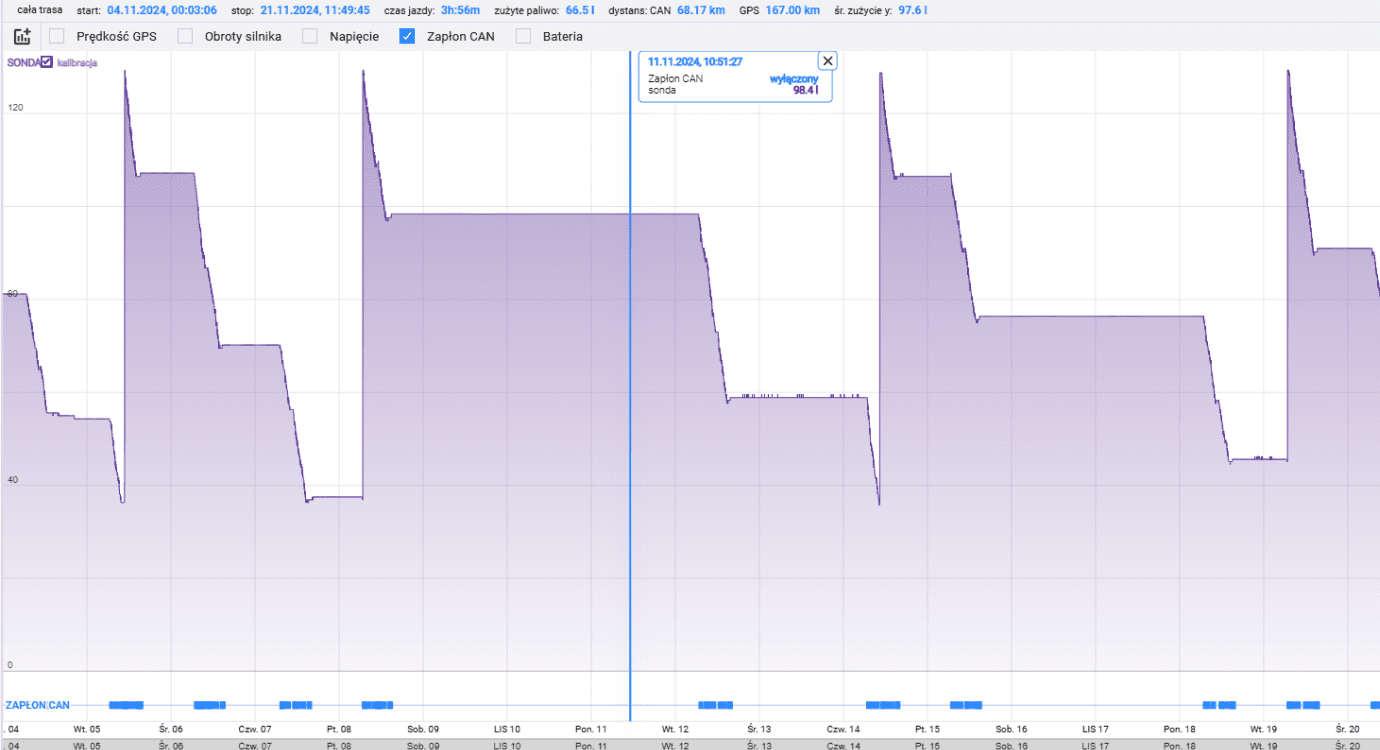Click the ZAPŁON CAN timeline label
This screenshot has height=750, width=1380.
click(37, 705)
